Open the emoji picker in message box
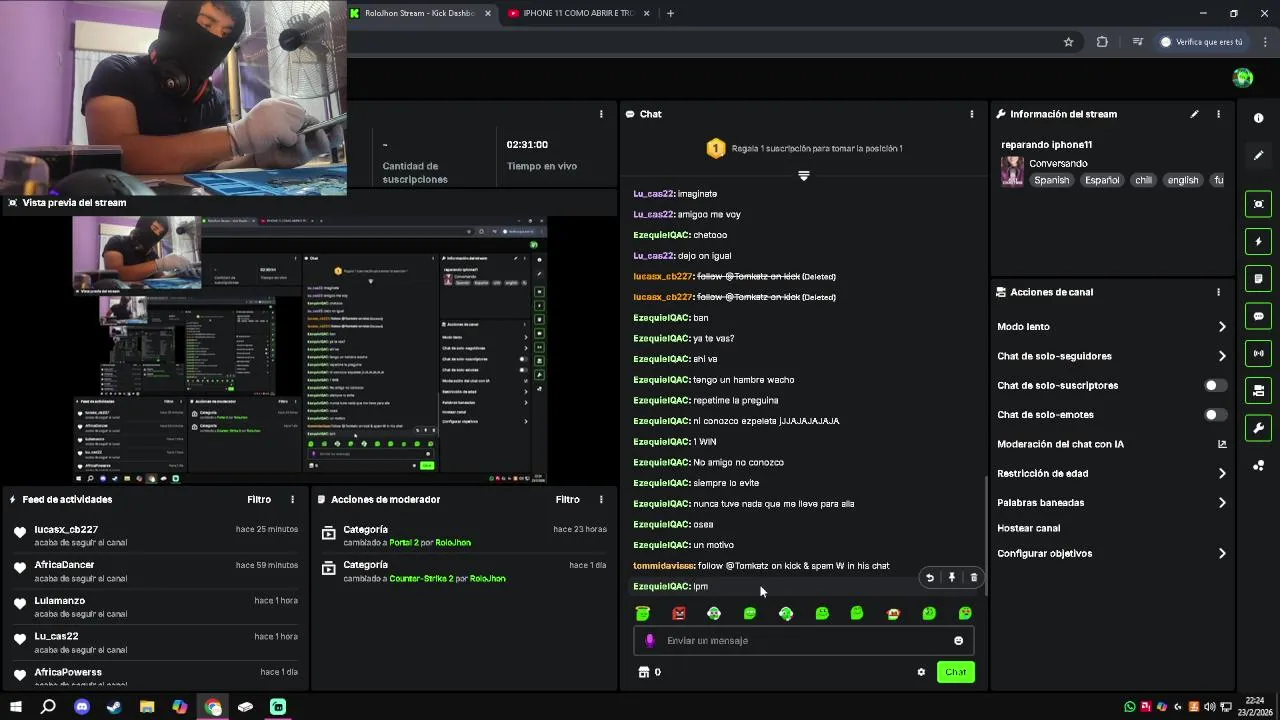Viewport: 1280px width, 720px height. pos(958,641)
